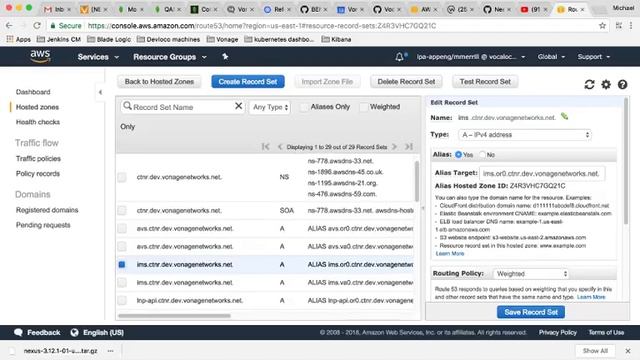Check the NS record row checkbox
The image size is (640, 360).
[122, 177]
